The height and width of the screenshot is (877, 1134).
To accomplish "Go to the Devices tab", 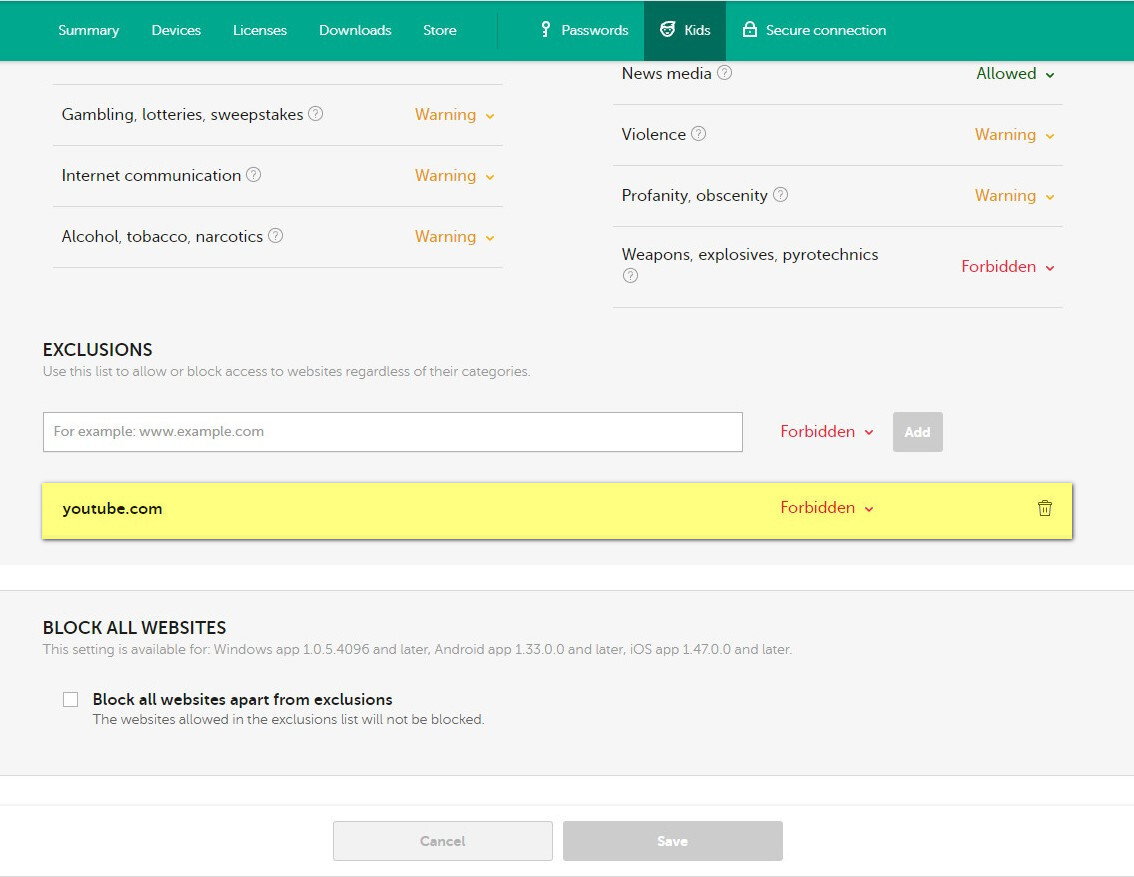I will pyautogui.click(x=176, y=30).
